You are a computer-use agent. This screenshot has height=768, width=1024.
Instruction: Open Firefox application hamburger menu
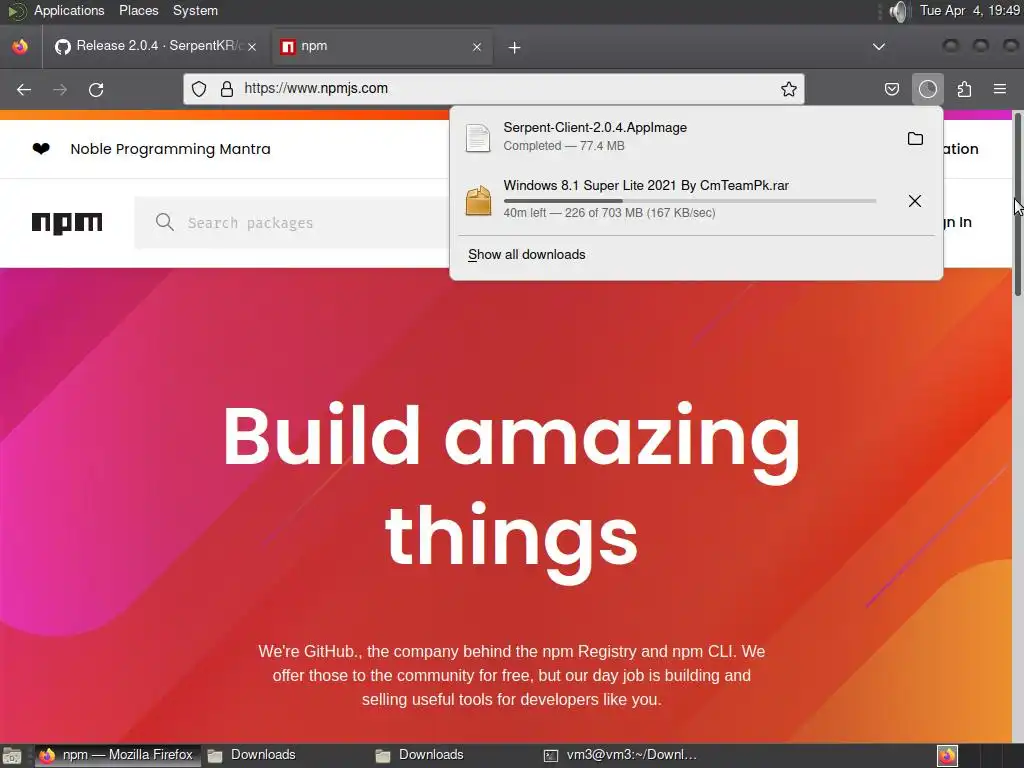1000,89
